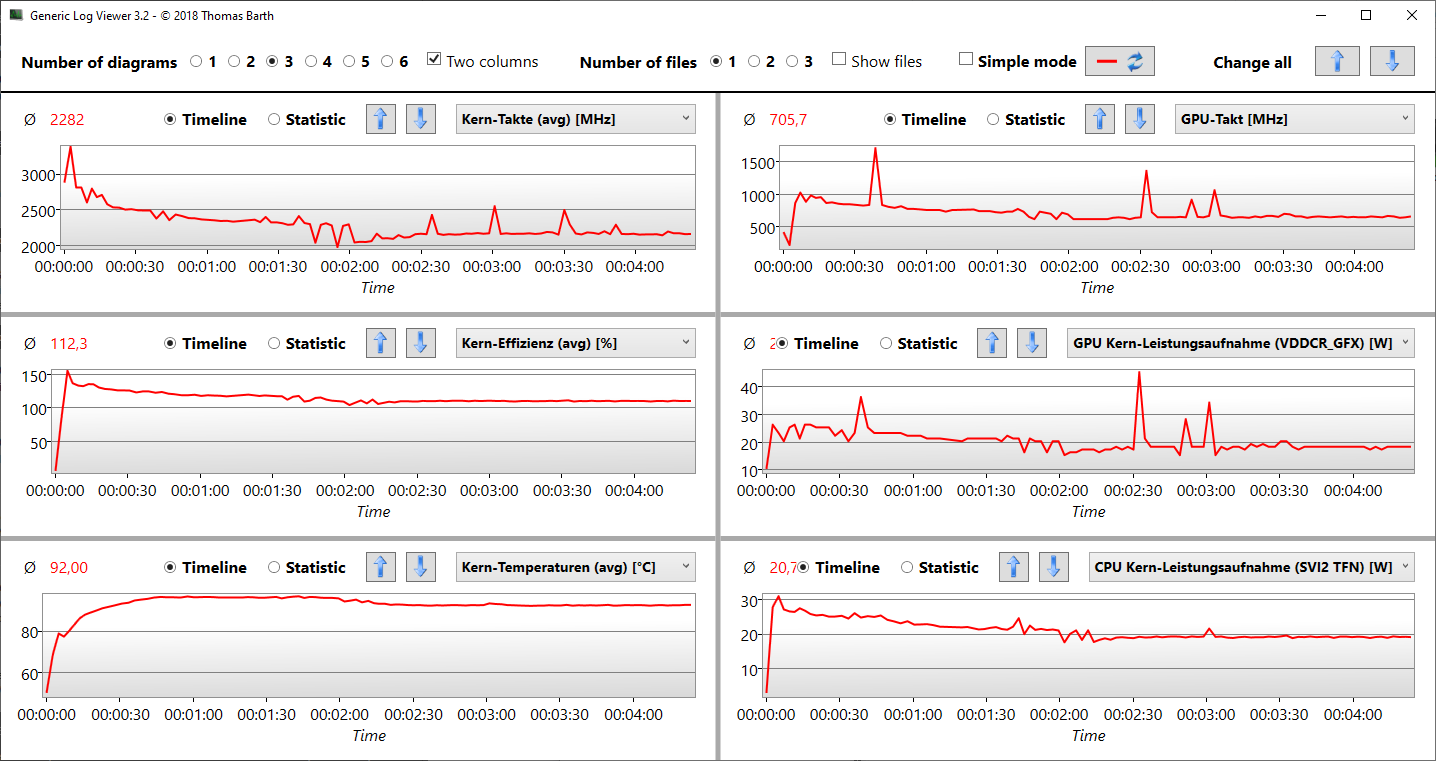
Task: Click up arrow beside the CPU Kern-Leistungsaufnahme diagram
Action: [x=1014, y=567]
